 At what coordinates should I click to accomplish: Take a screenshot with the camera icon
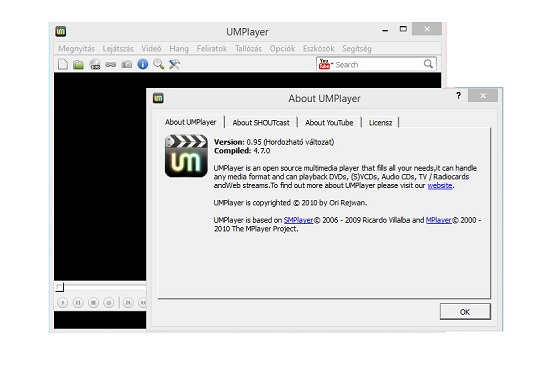(x=127, y=64)
